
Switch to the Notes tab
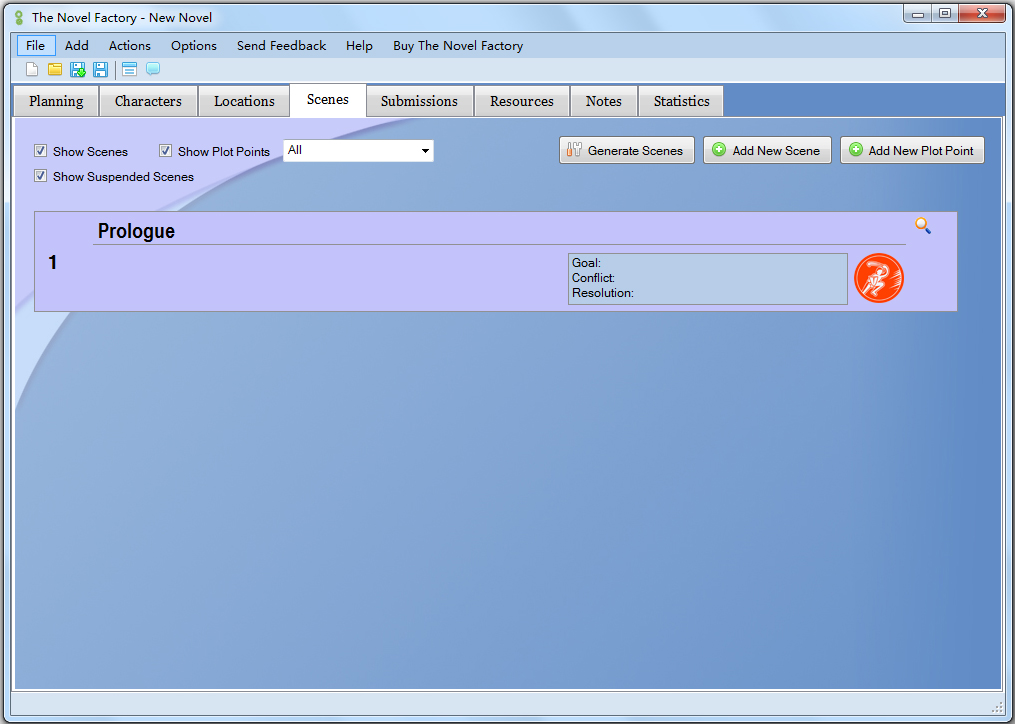point(603,101)
